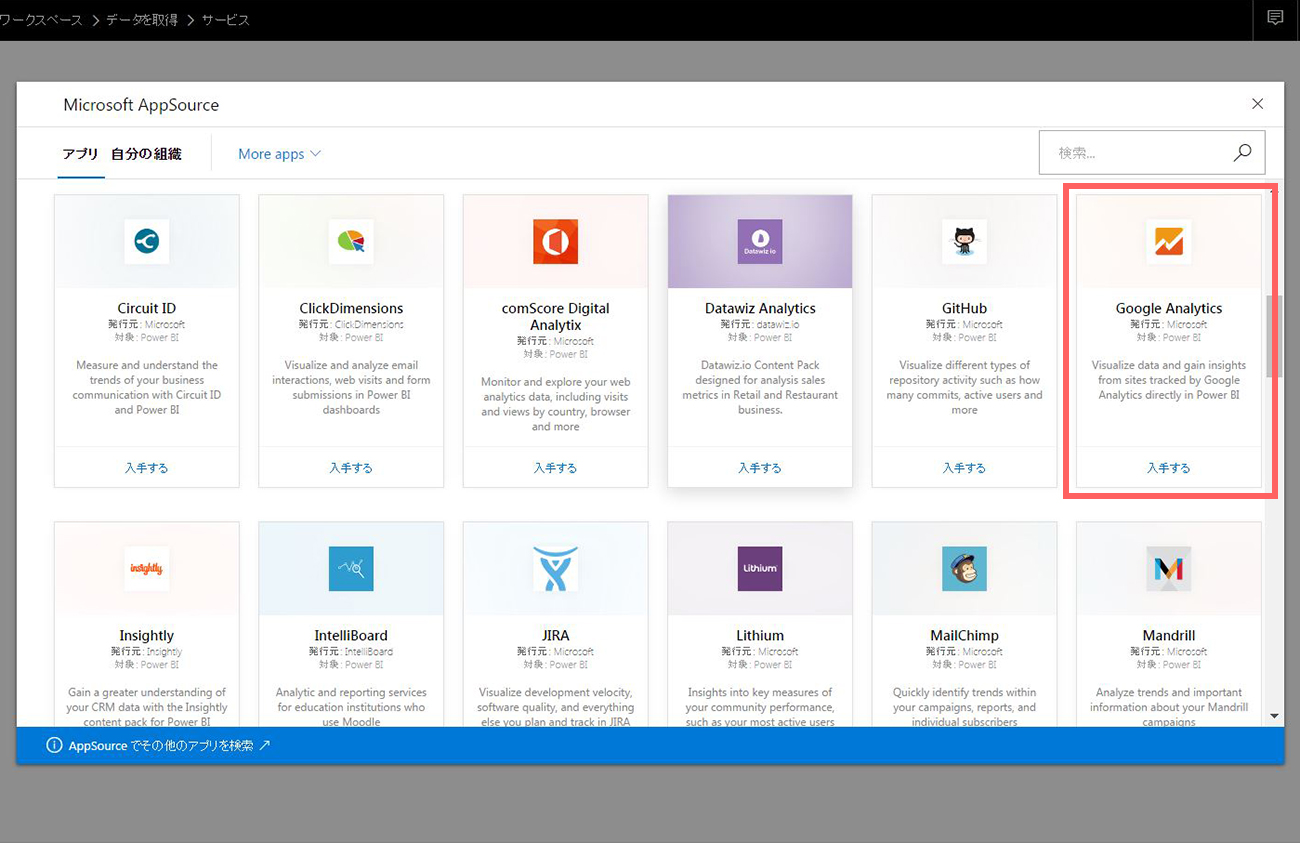1300x843 pixels.
Task: Click the Microsoft AppSource heading
Action: tap(141, 105)
